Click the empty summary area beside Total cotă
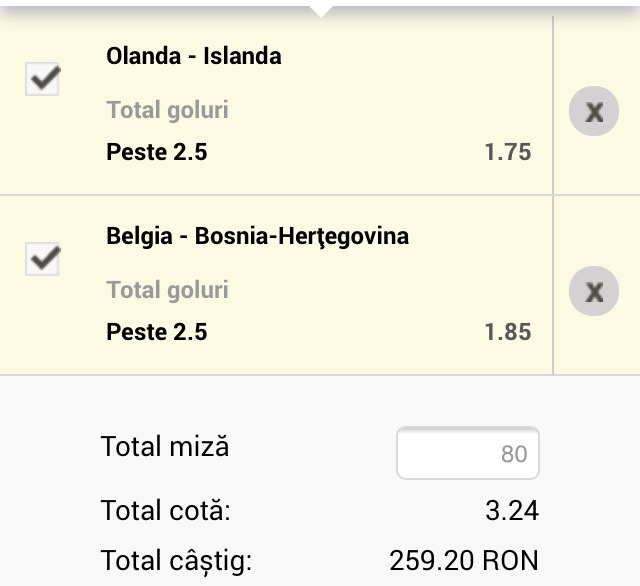The width and height of the screenshot is (640, 586). pyautogui.click(x=340, y=511)
